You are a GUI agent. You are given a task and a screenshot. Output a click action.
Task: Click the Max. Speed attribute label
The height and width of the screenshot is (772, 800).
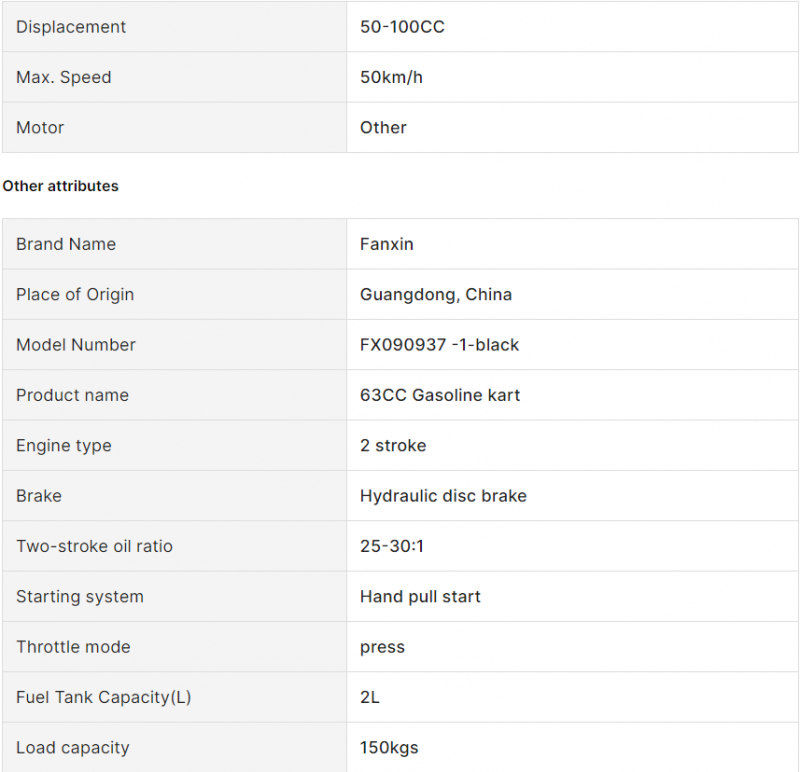(64, 77)
